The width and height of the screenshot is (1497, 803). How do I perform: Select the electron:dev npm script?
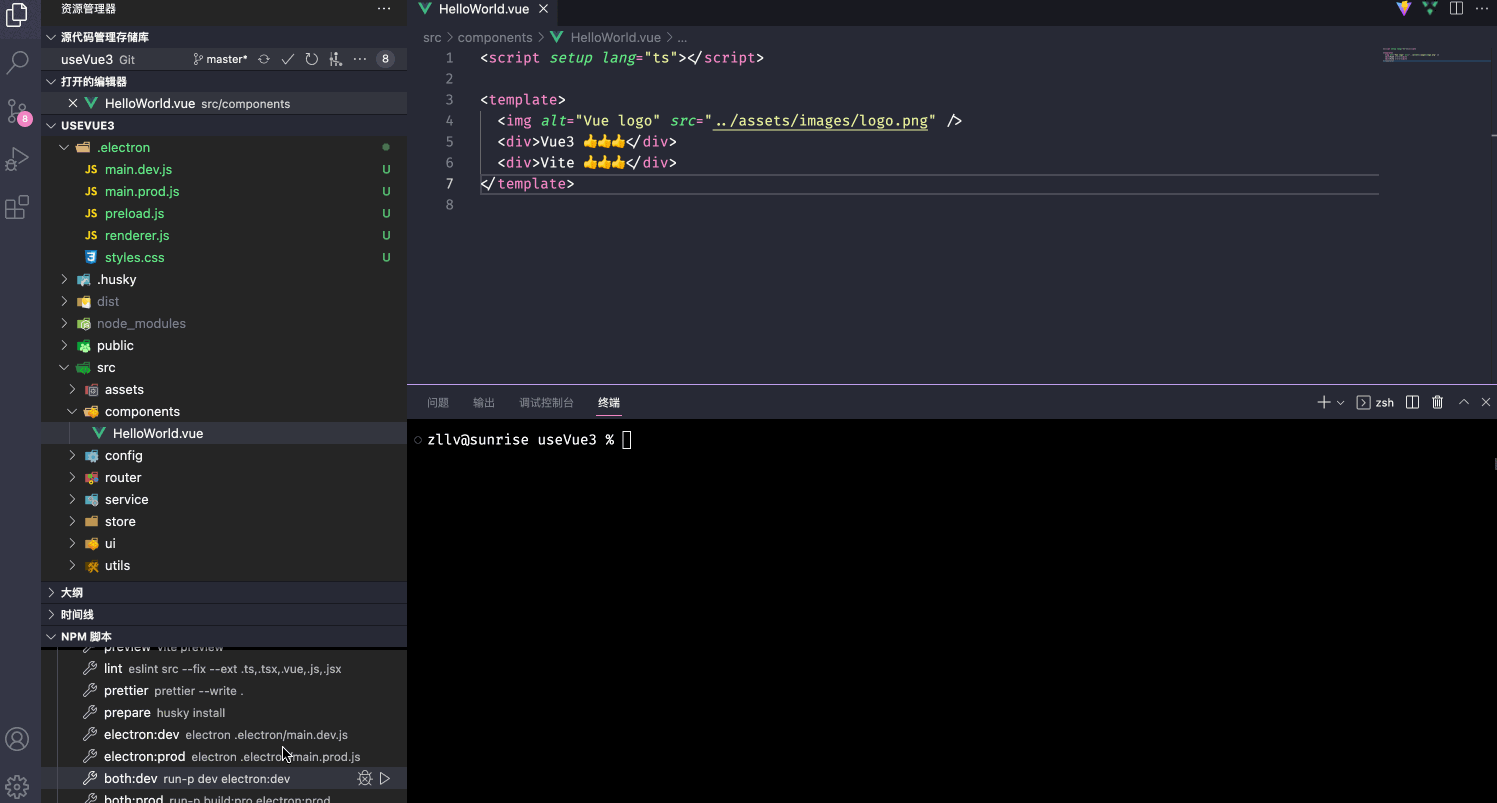click(x=224, y=734)
